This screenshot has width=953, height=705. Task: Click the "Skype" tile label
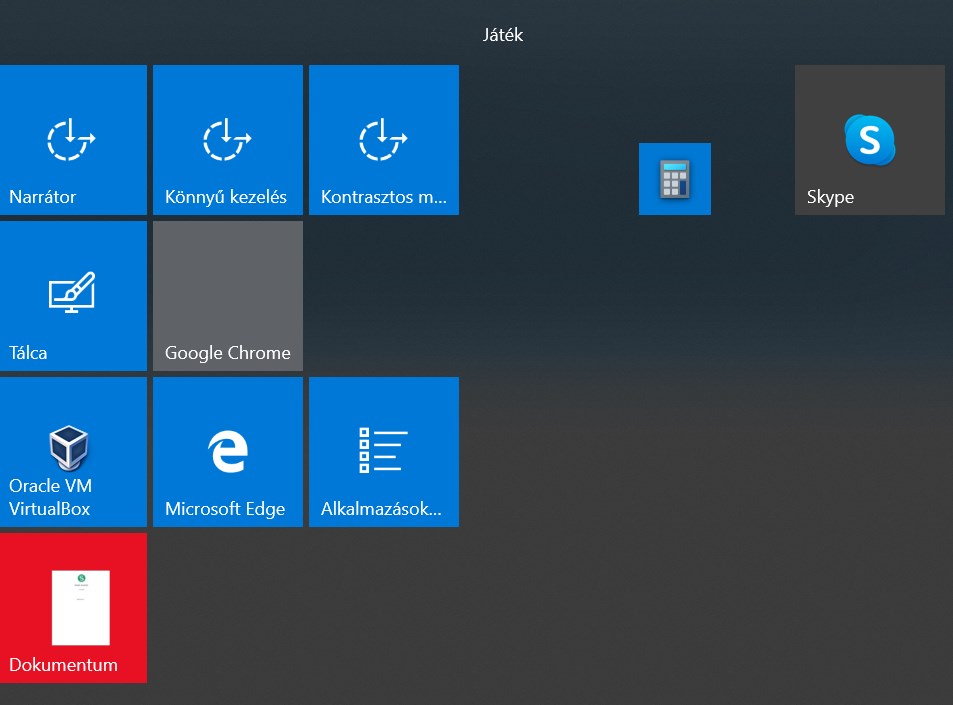830,197
